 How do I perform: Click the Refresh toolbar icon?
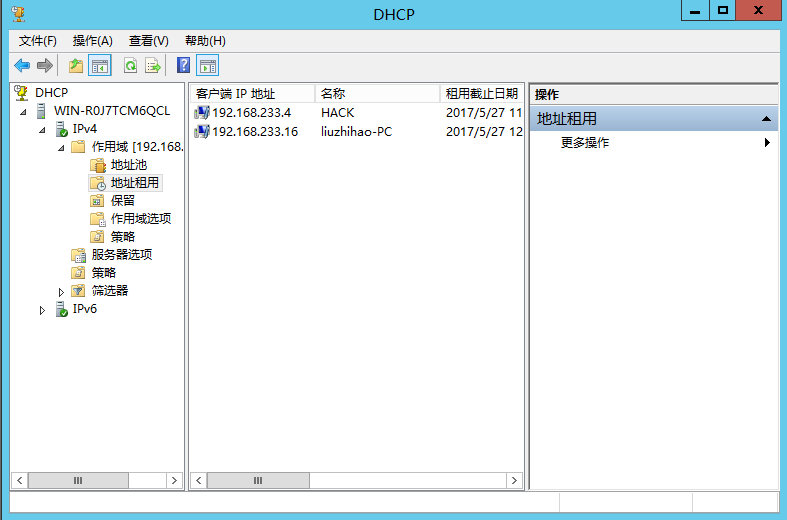pos(130,66)
